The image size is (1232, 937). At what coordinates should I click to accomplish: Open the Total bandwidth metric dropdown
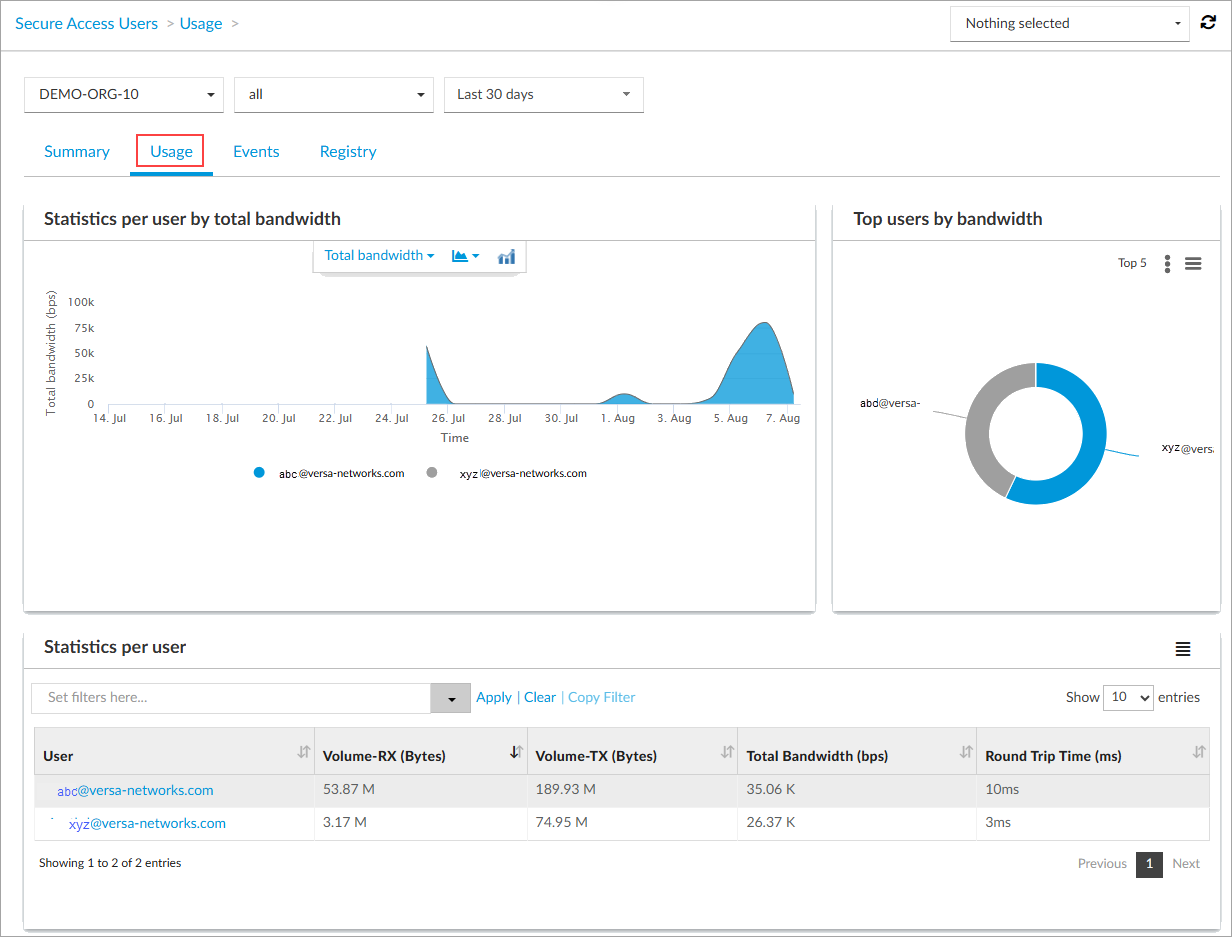379,256
